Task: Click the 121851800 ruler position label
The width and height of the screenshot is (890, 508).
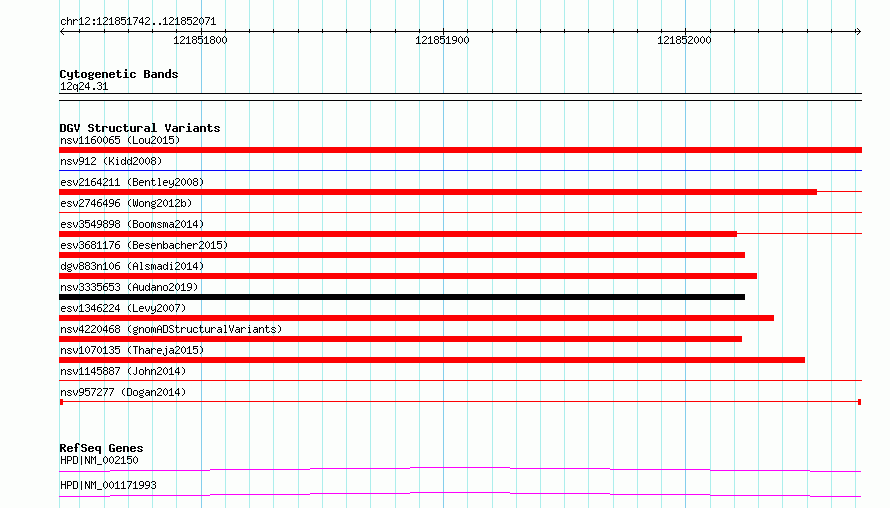Action: click(200, 40)
